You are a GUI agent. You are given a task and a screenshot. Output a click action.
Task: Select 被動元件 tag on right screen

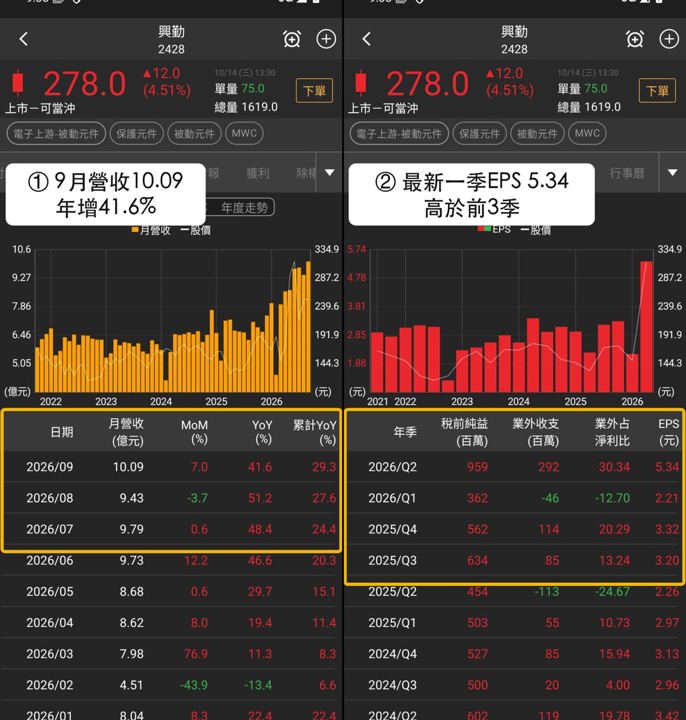pos(537,134)
